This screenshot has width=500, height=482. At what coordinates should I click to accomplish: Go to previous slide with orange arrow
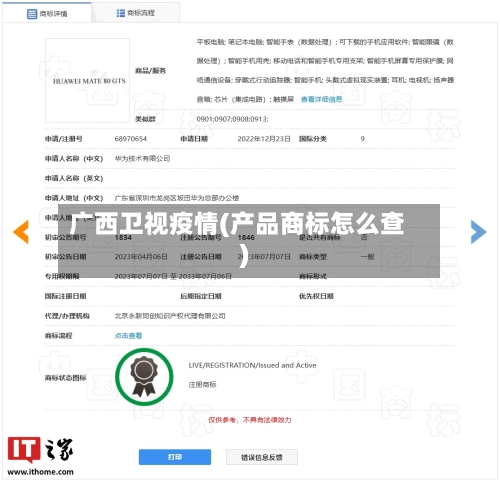coord(21,232)
